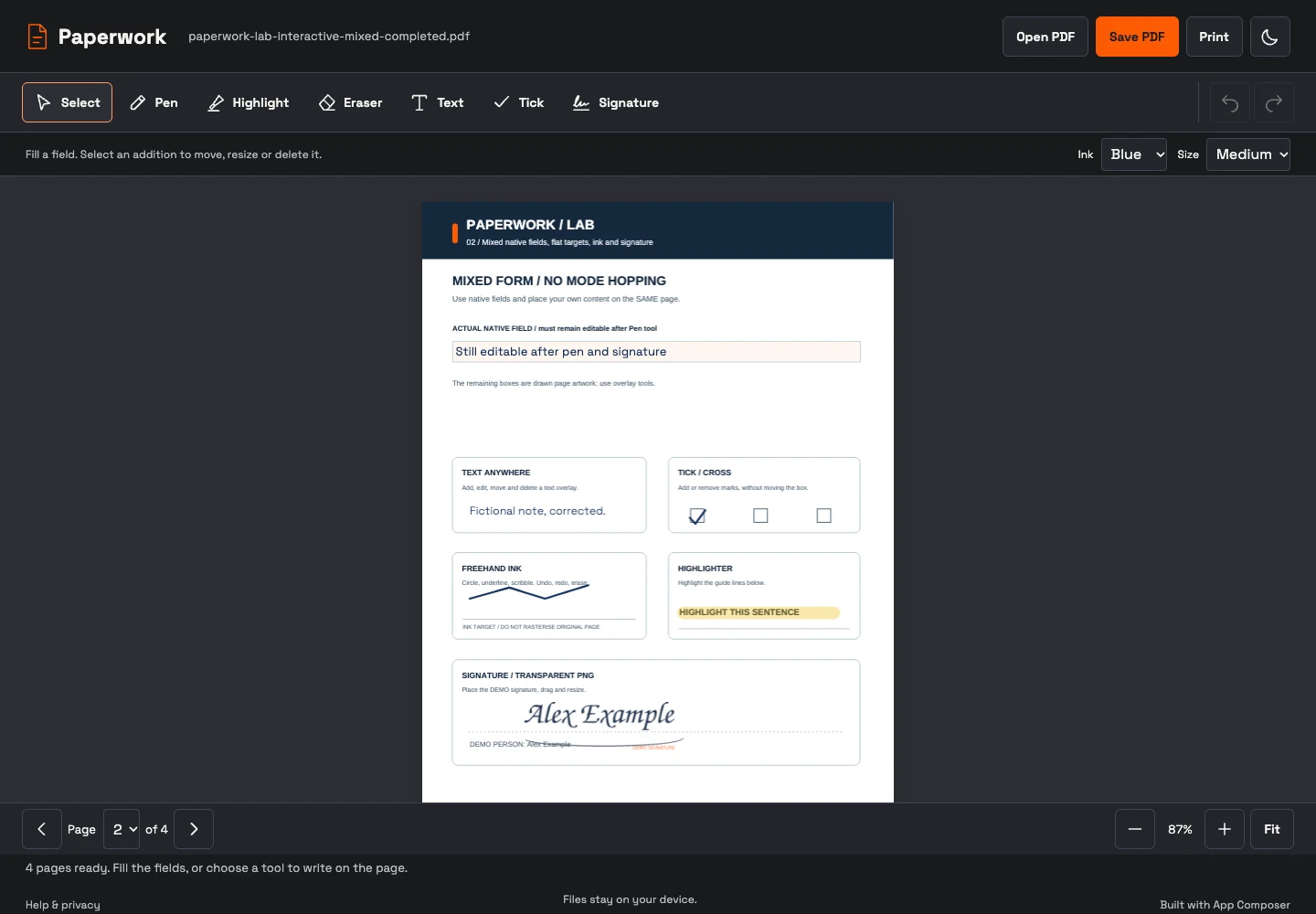
Task: Switch to the Tick tool
Action: coord(519,102)
